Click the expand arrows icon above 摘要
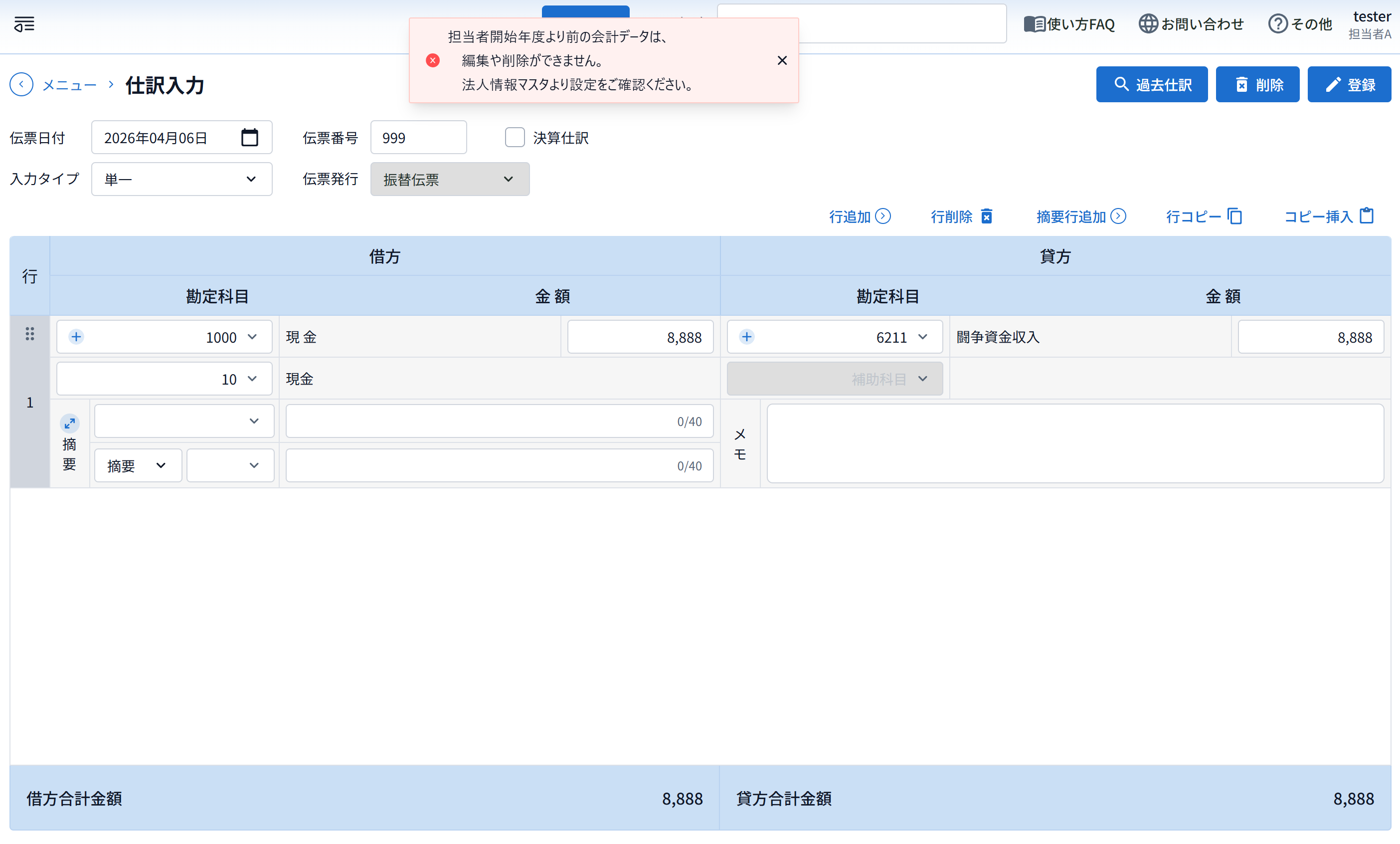The width and height of the screenshot is (1400, 844). [69, 423]
